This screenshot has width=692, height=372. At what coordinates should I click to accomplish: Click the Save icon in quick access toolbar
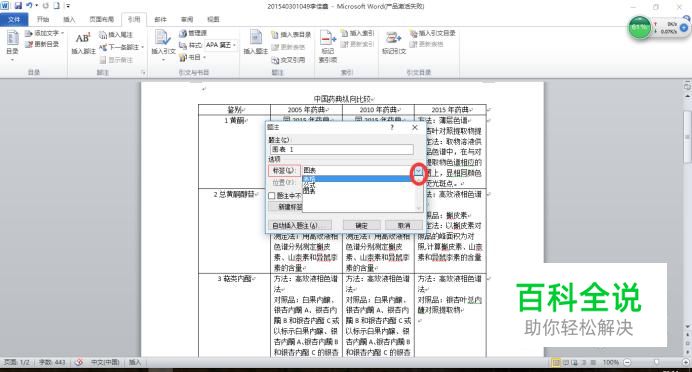pos(18,6)
